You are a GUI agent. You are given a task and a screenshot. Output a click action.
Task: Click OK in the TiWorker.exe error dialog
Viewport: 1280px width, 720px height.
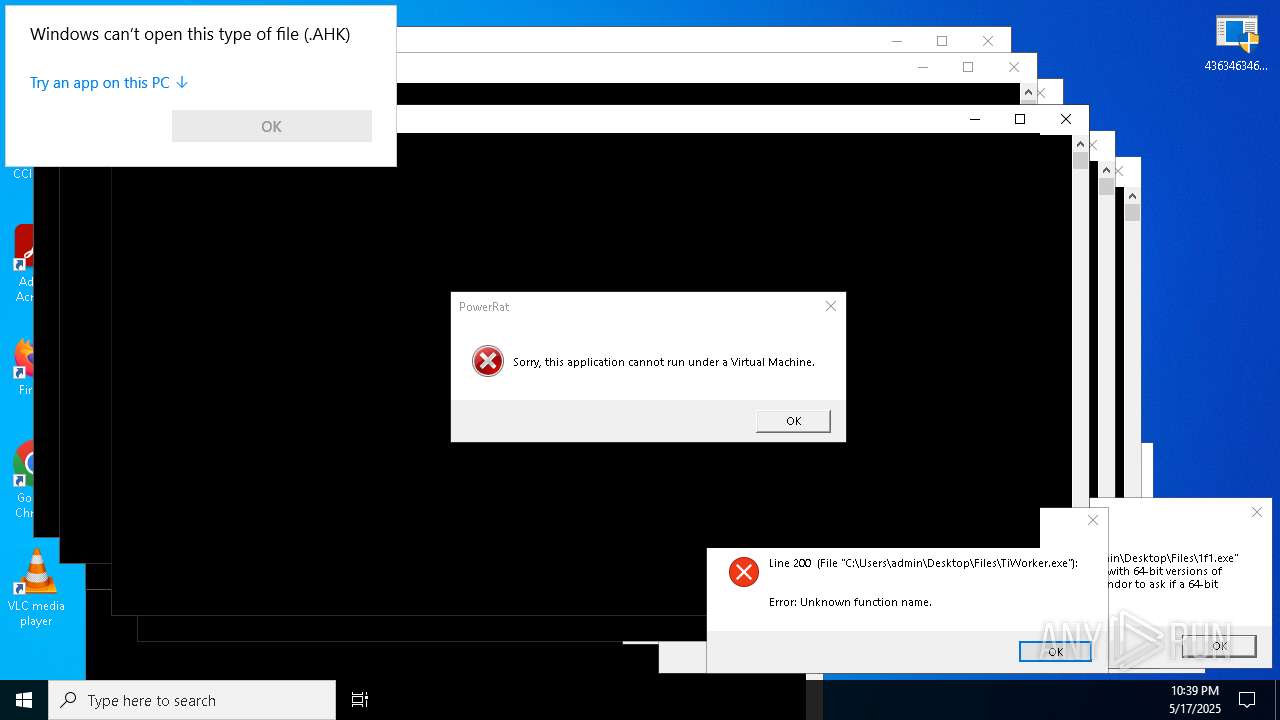[x=1055, y=651]
